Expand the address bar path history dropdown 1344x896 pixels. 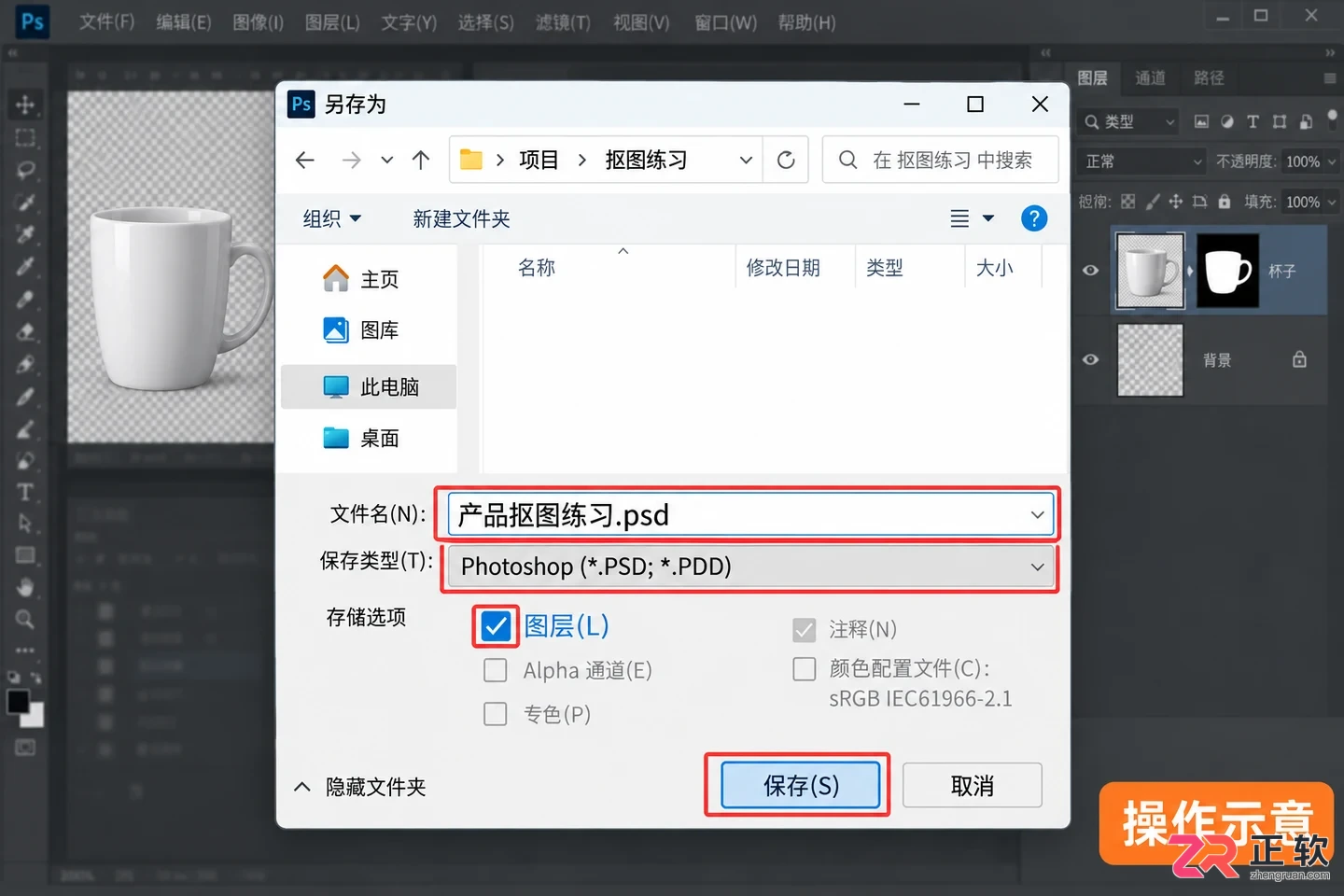(x=746, y=161)
